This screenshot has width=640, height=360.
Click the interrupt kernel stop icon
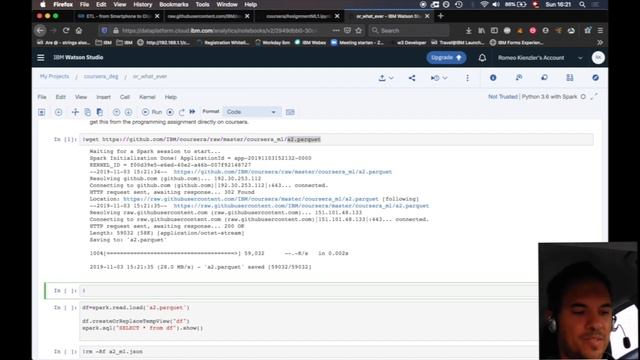click(x=170, y=112)
